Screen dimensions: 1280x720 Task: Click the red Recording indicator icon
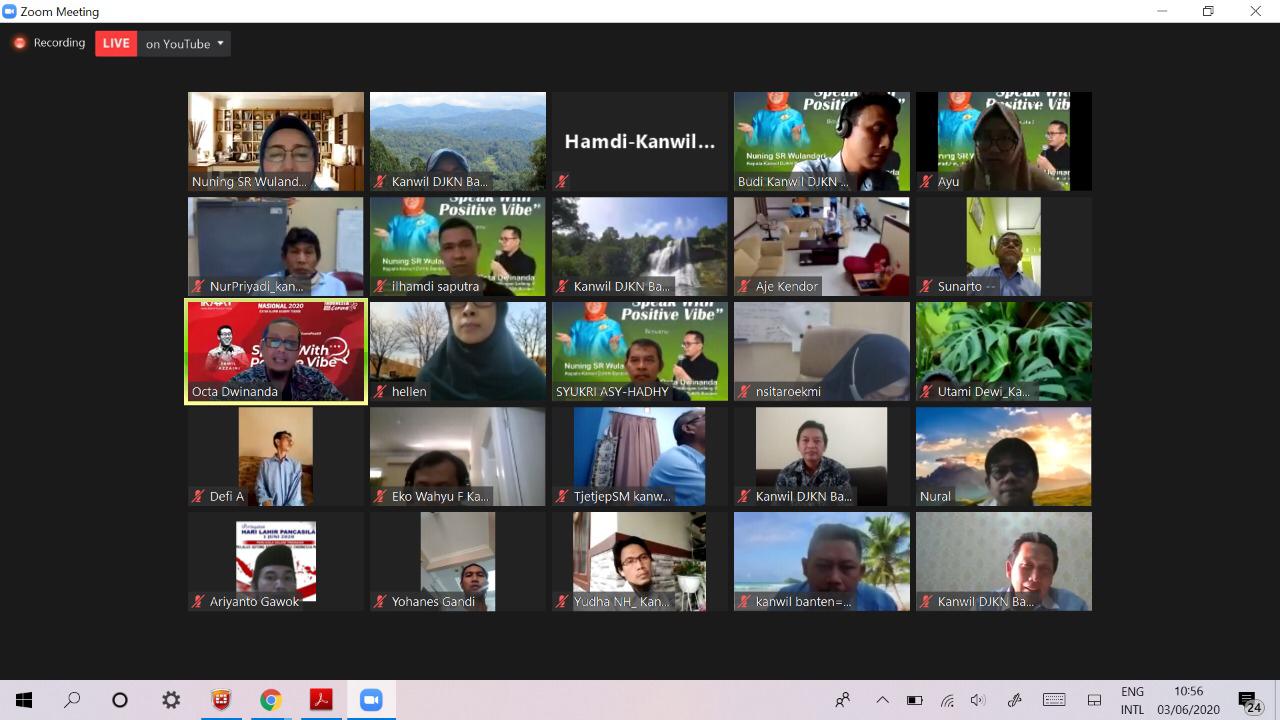[x=19, y=43]
